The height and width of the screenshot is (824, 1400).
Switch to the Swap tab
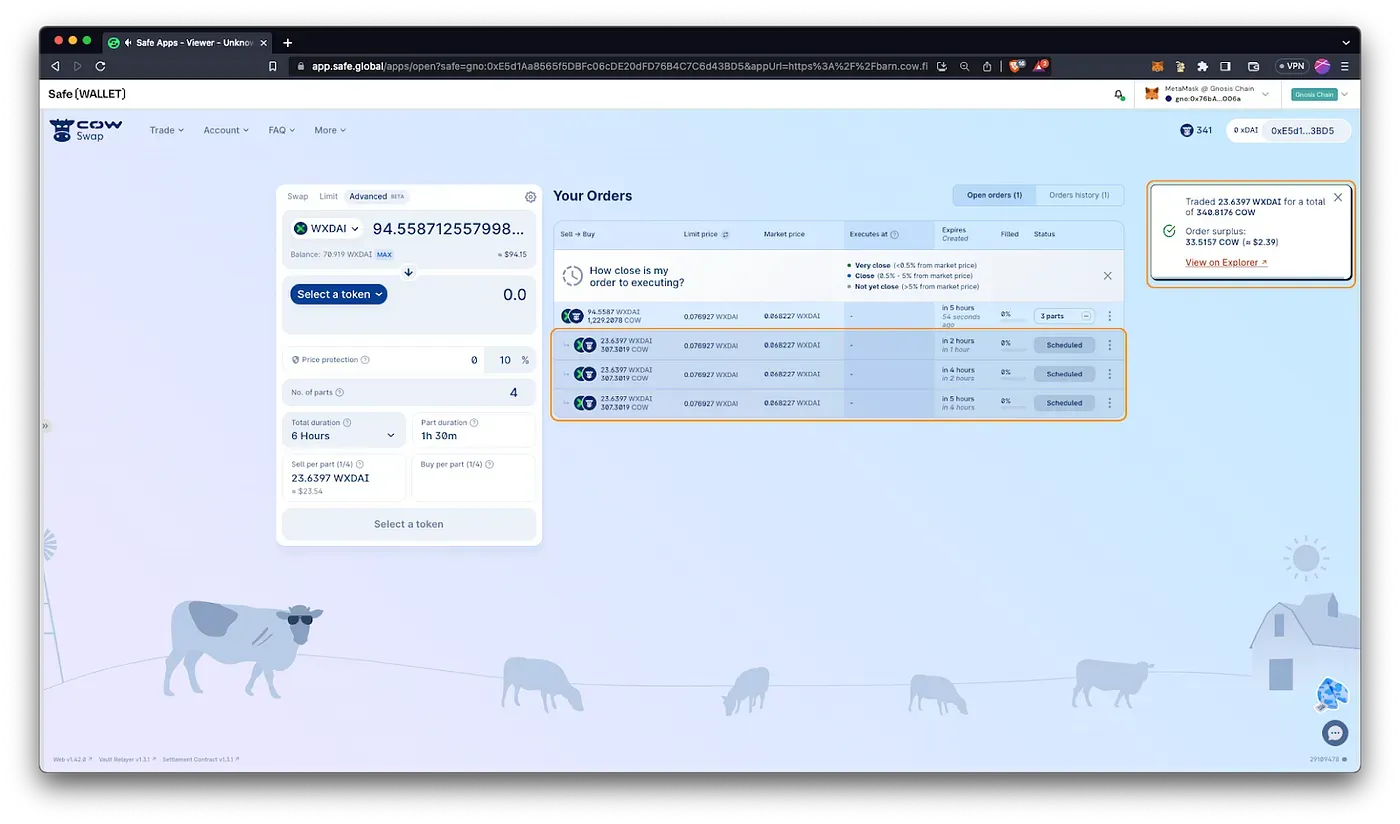click(x=297, y=197)
